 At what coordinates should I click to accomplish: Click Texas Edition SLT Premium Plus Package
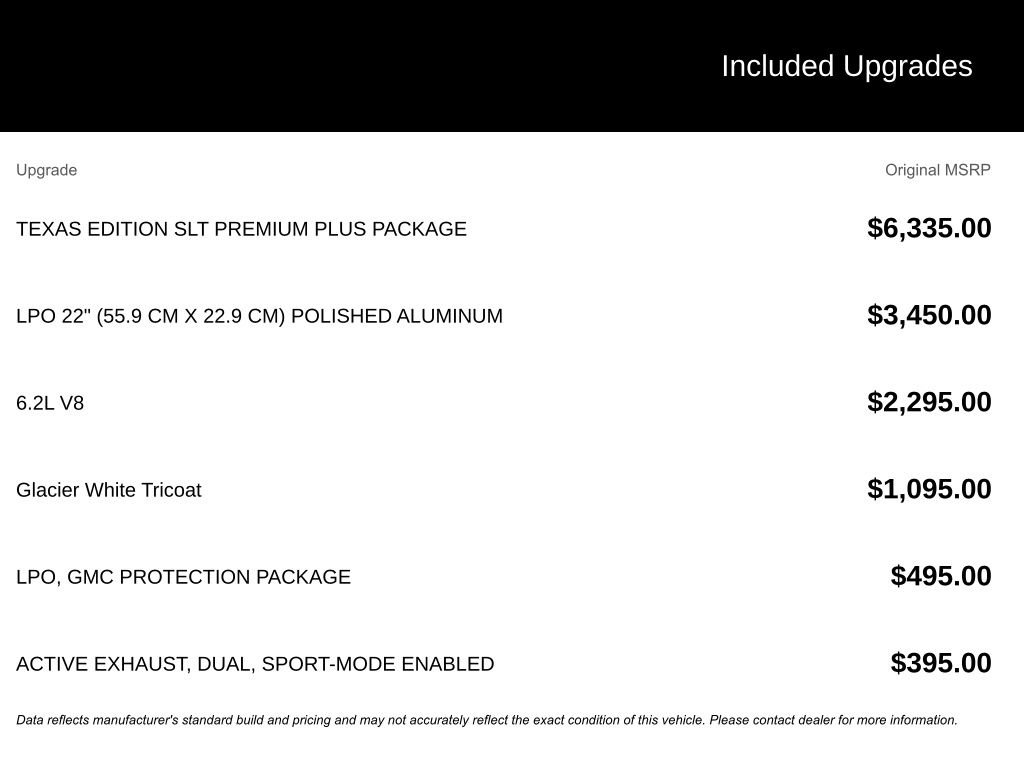242,229
